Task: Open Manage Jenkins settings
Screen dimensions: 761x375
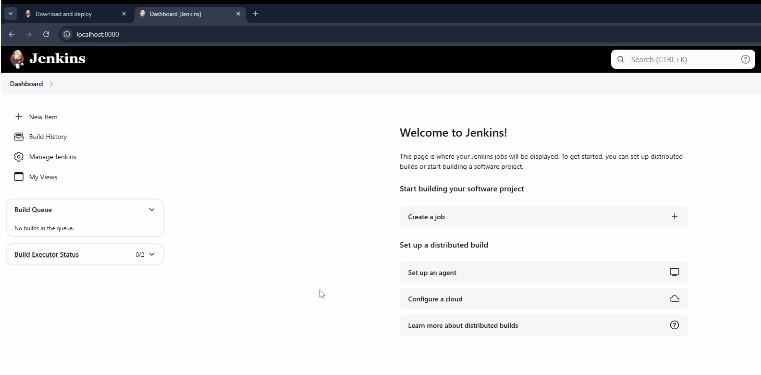Action: click(52, 157)
